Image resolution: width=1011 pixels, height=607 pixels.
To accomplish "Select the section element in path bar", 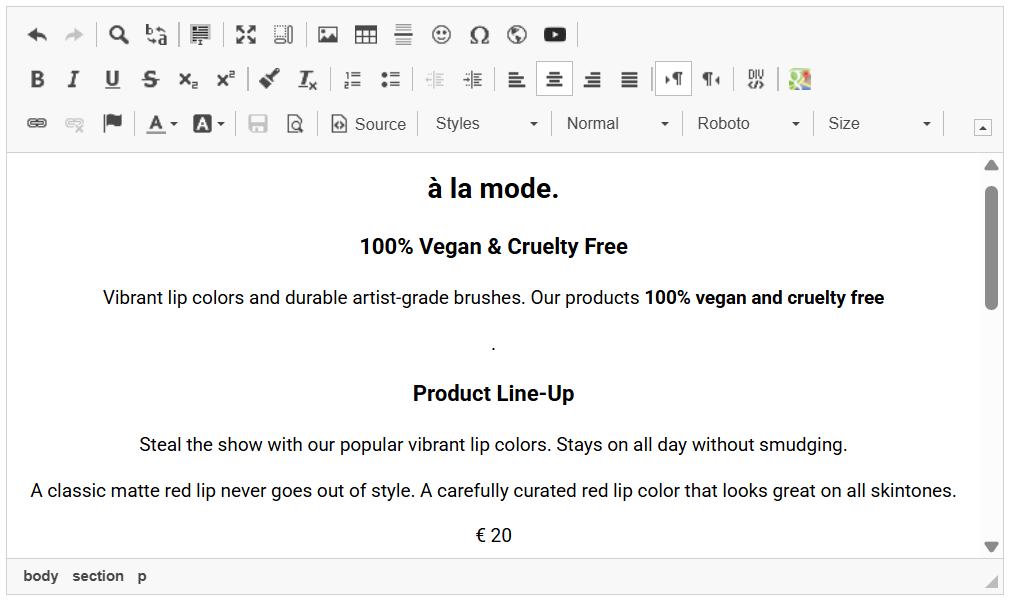I will pyautogui.click(x=98, y=576).
